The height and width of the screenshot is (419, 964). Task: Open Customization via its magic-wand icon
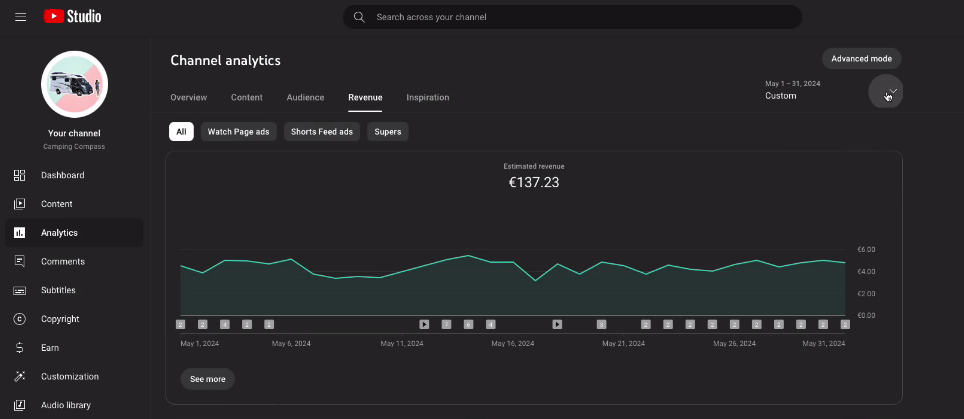point(20,377)
